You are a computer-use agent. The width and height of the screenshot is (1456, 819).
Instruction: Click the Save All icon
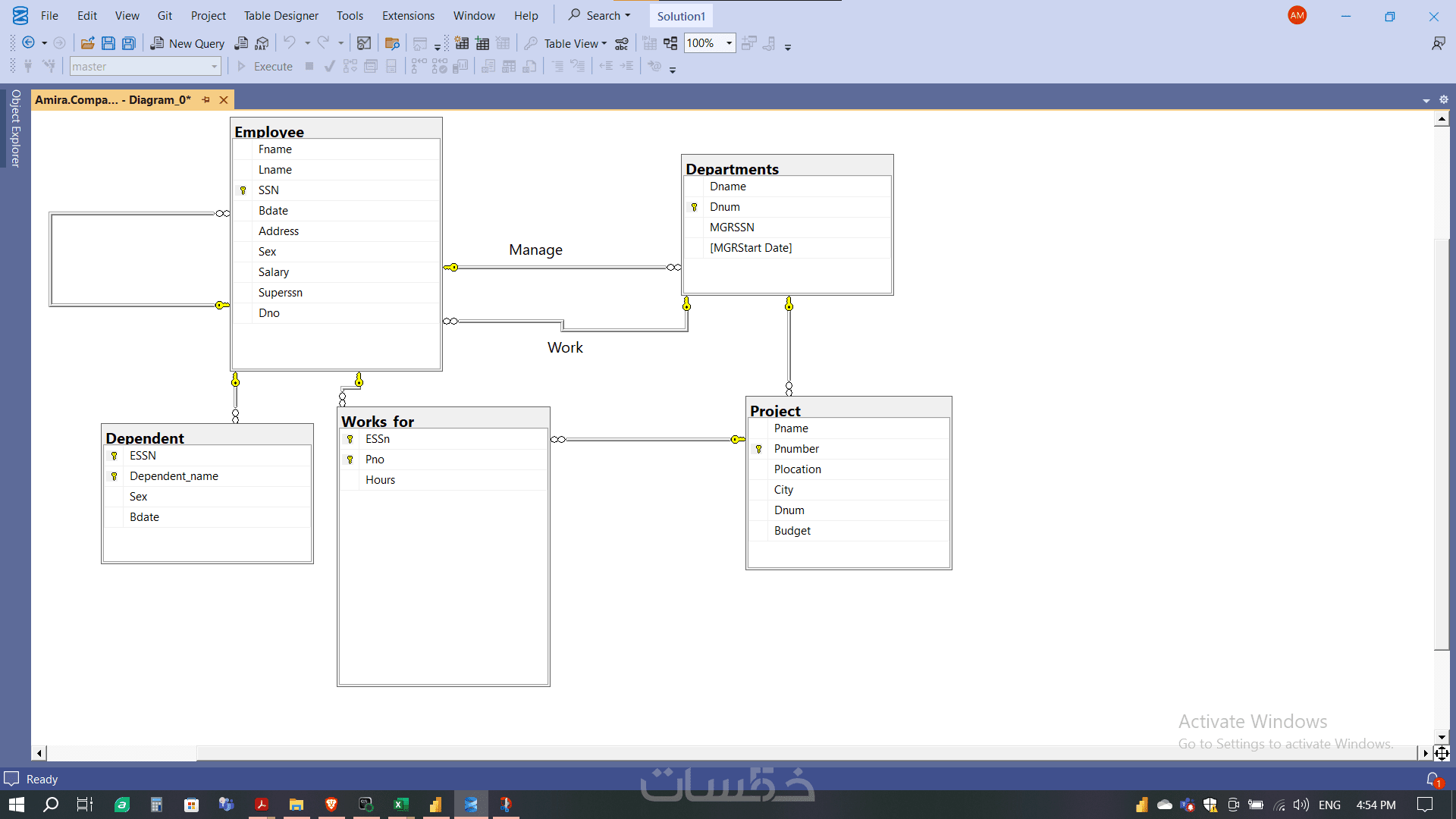click(x=129, y=43)
